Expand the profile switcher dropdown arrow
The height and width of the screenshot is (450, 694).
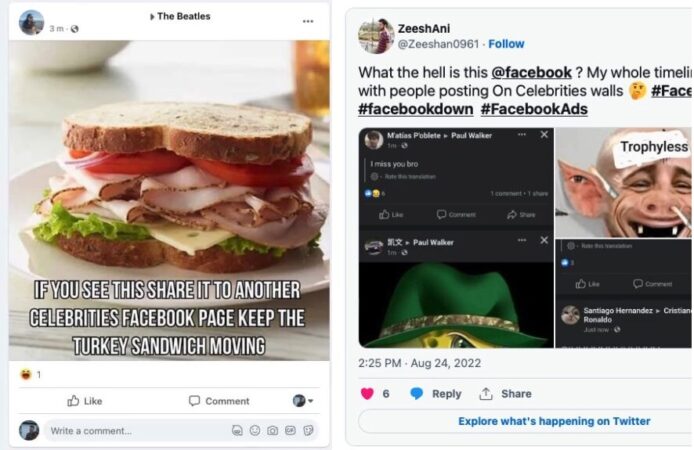tap(311, 401)
